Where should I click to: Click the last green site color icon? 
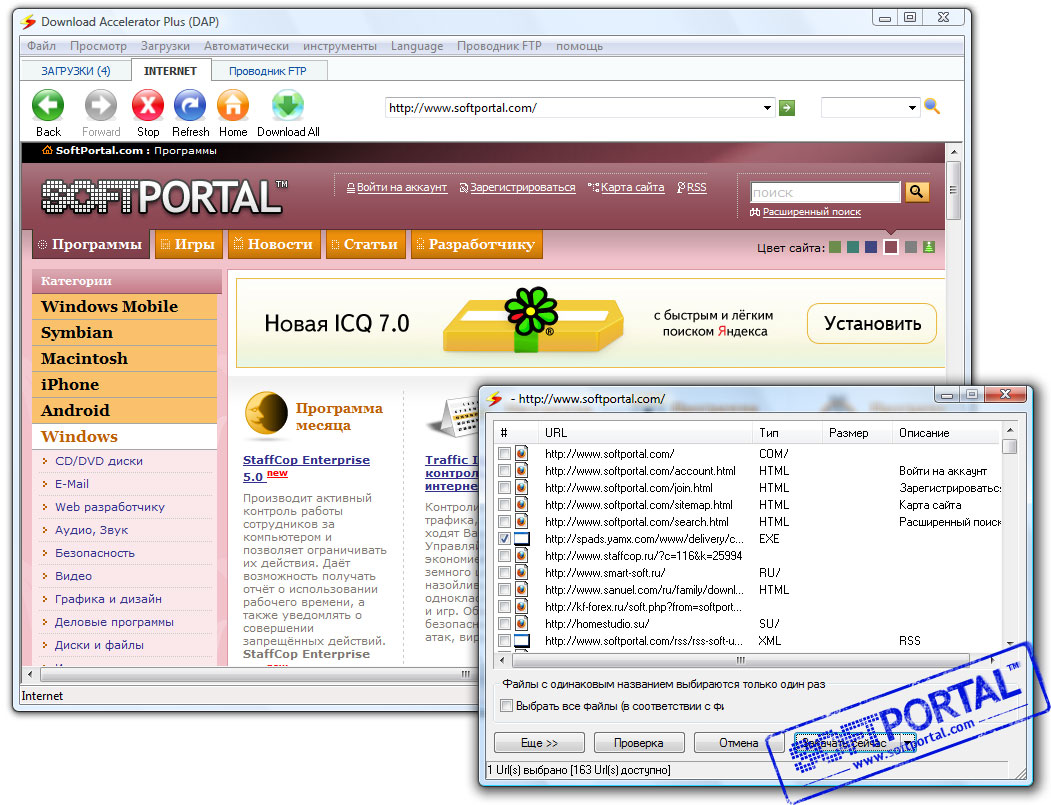pos(929,247)
